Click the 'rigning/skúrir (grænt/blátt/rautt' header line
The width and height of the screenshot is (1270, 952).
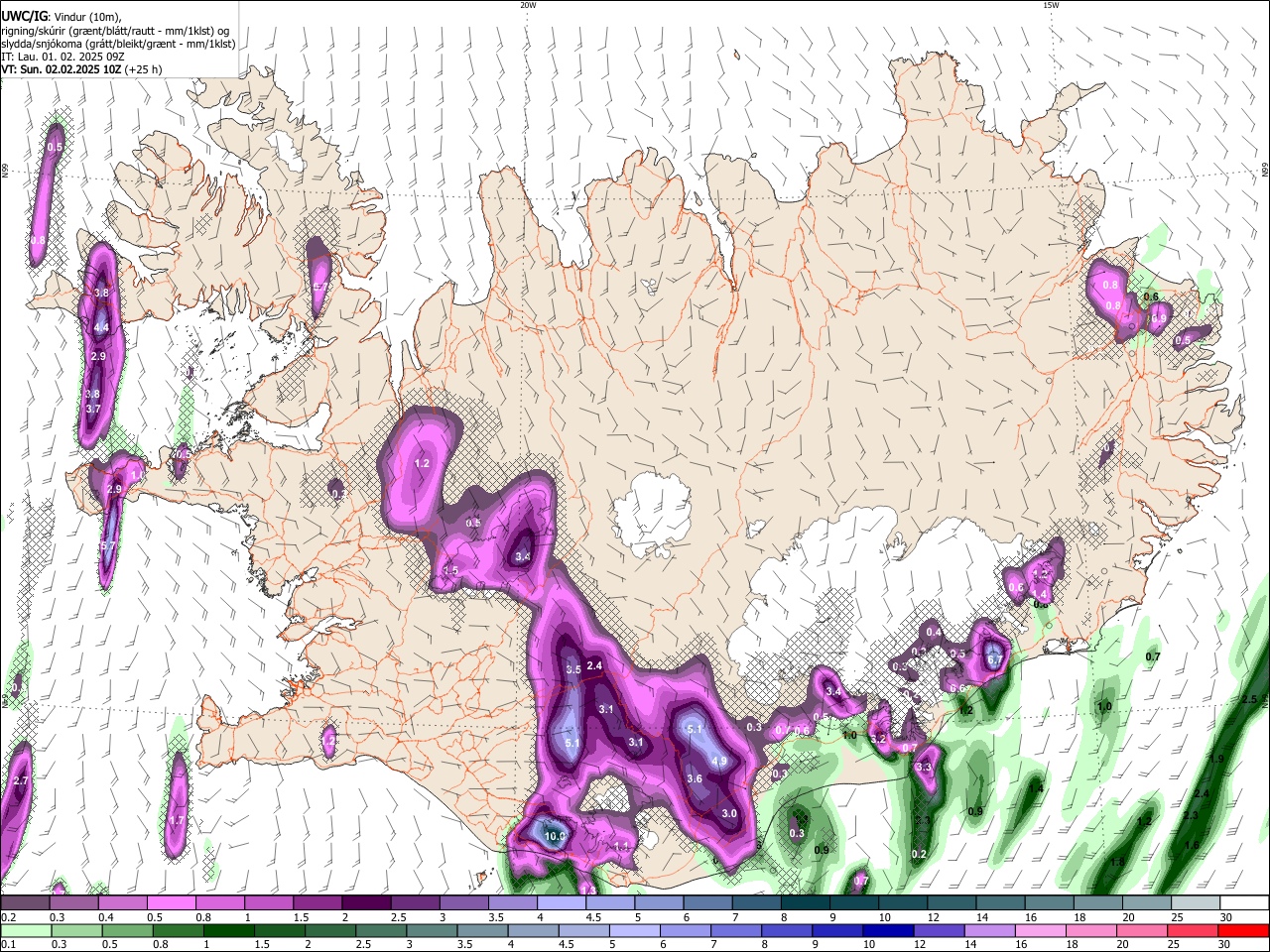pyautogui.click(x=114, y=31)
